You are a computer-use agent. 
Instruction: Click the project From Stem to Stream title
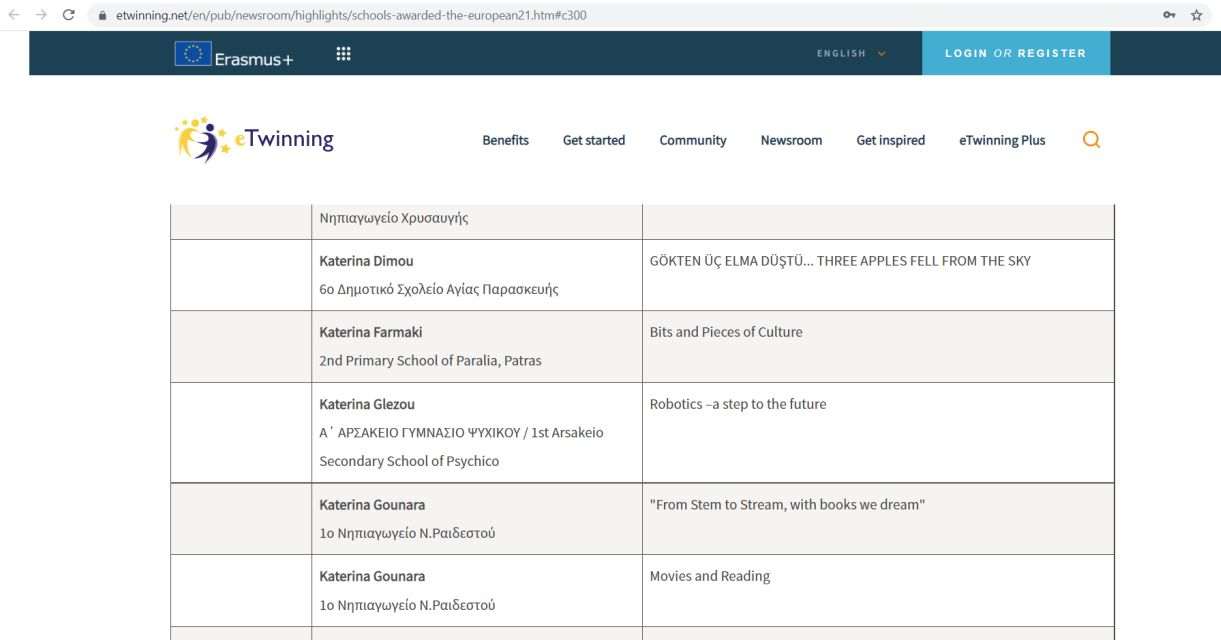787,505
